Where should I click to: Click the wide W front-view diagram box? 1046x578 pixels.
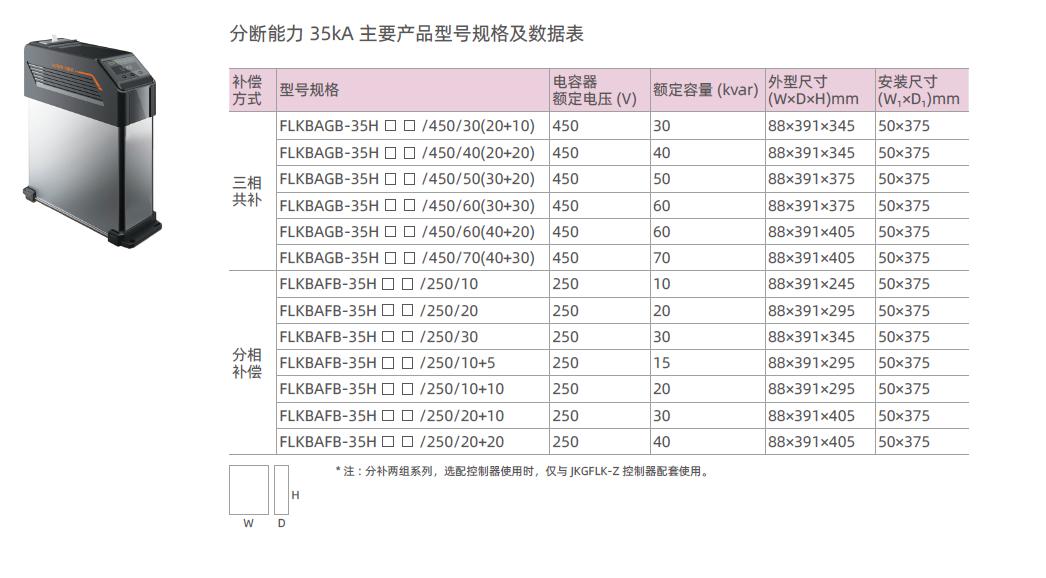tap(249, 490)
